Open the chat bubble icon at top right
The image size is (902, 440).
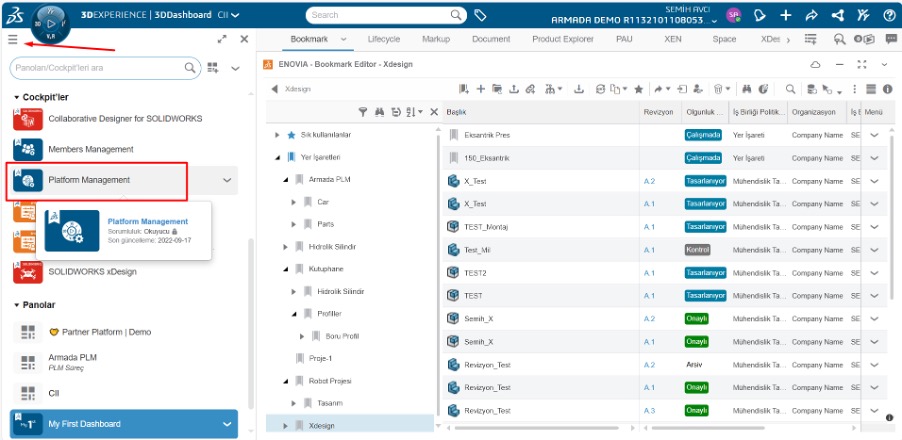pyautogui.click(x=891, y=39)
